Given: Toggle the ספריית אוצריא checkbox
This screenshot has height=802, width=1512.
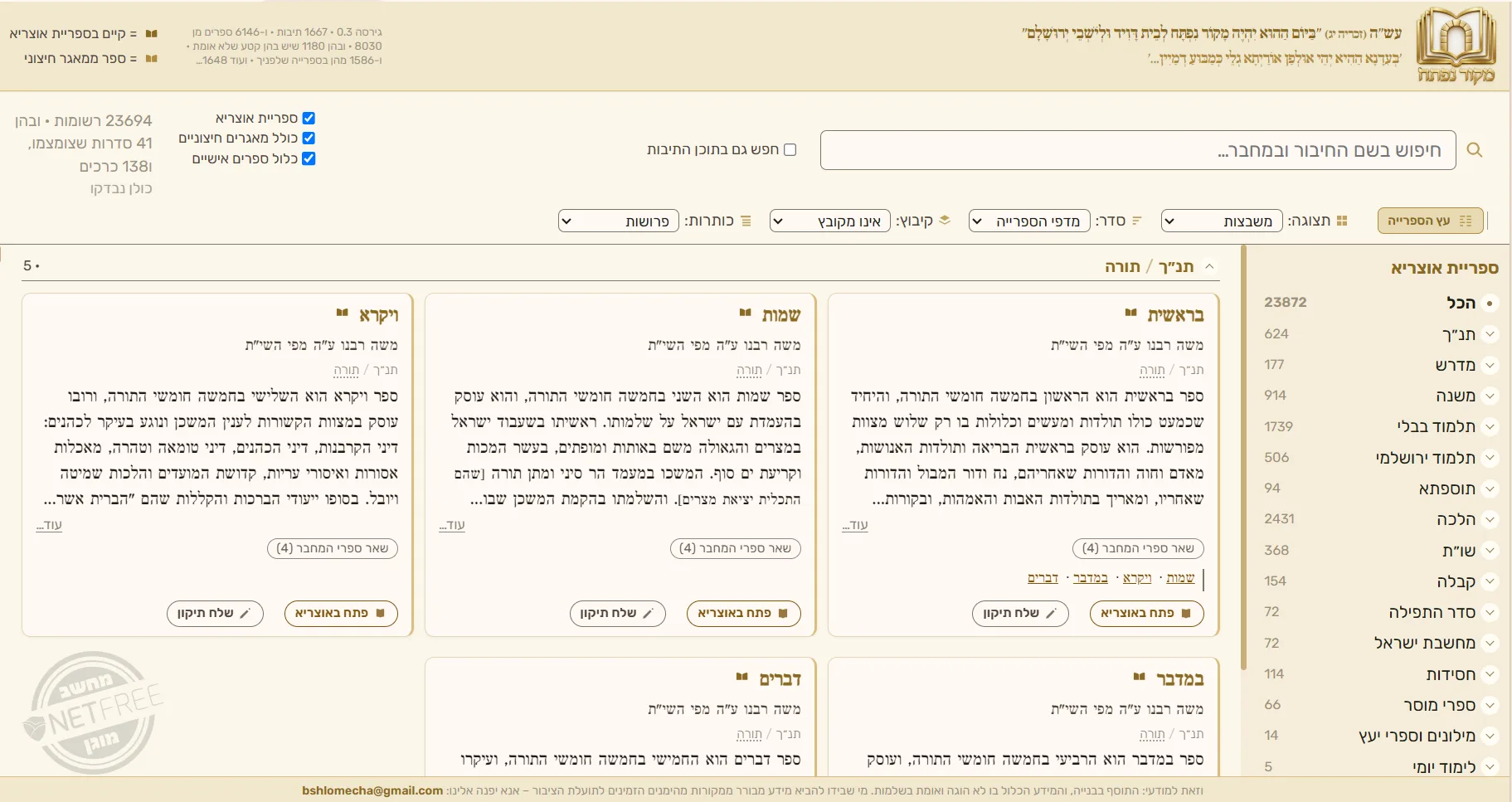Looking at the screenshot, I should (x=309, y=118).
